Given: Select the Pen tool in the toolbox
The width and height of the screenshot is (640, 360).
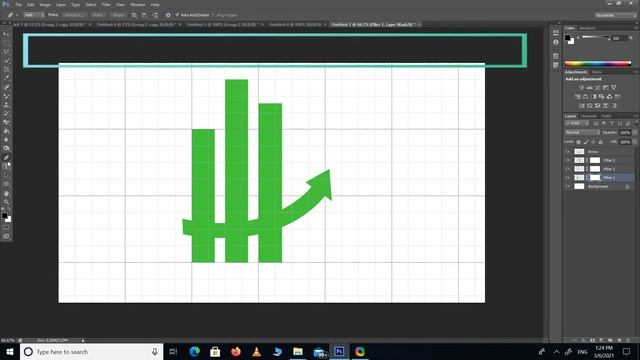Looking at the screenshot, I should click(x=6, y=158).
